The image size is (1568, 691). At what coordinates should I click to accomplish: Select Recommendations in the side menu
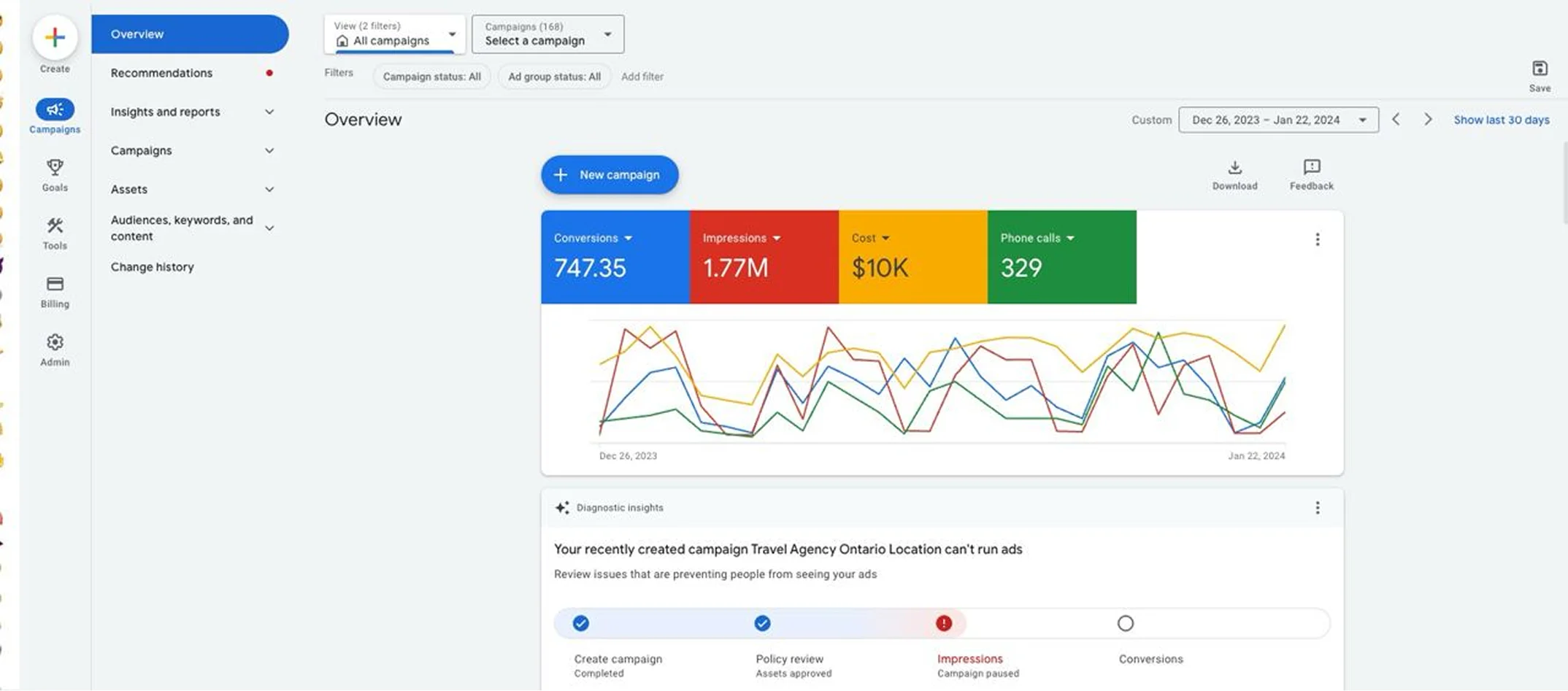point(161,73)
